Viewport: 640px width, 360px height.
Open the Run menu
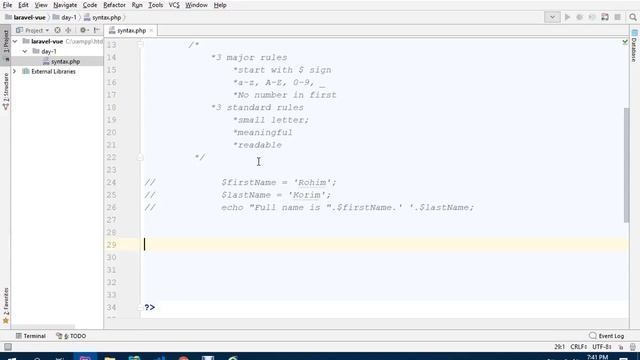[137, 5]
